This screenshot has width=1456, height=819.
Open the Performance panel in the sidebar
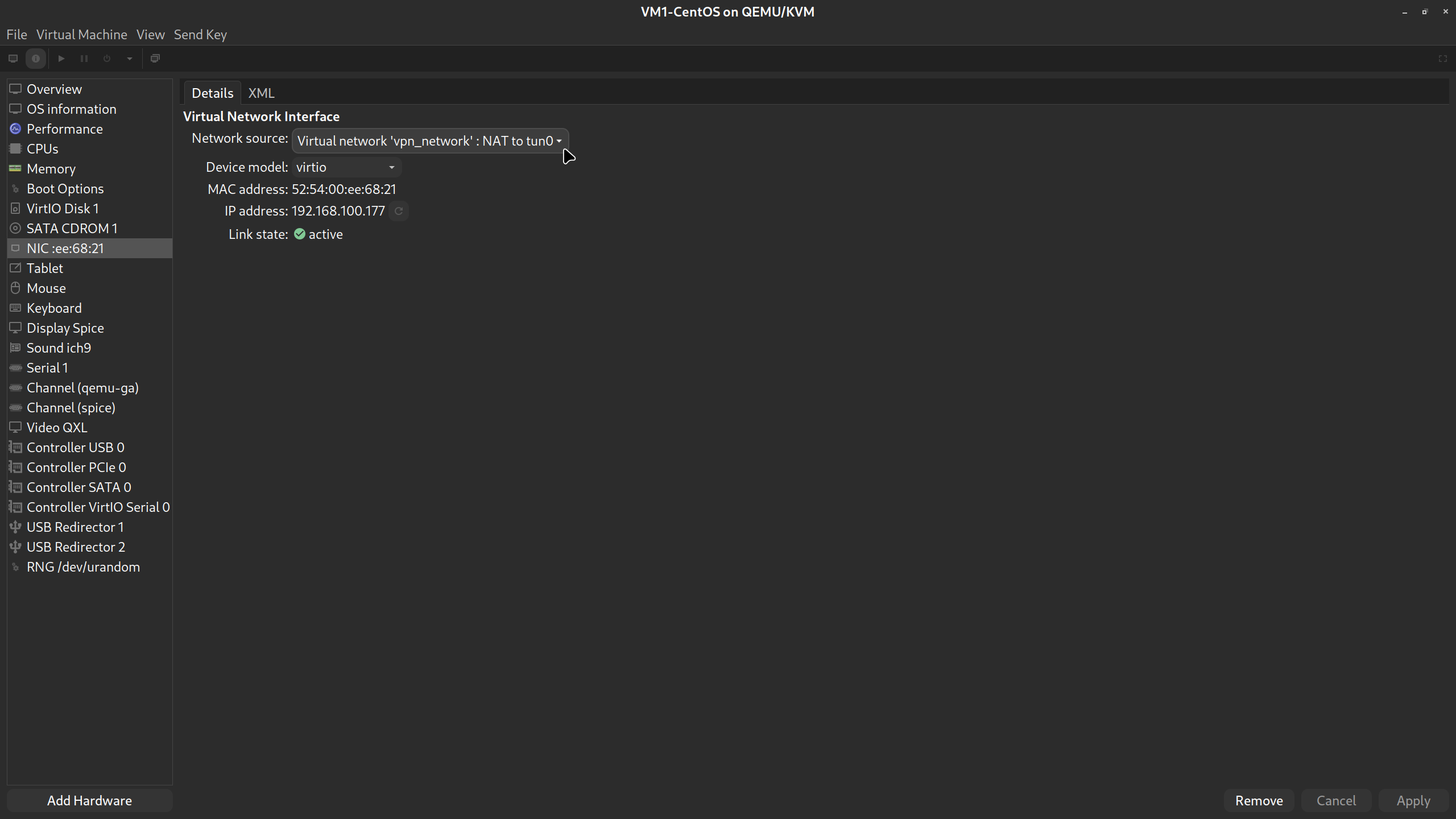click(65, 129)
